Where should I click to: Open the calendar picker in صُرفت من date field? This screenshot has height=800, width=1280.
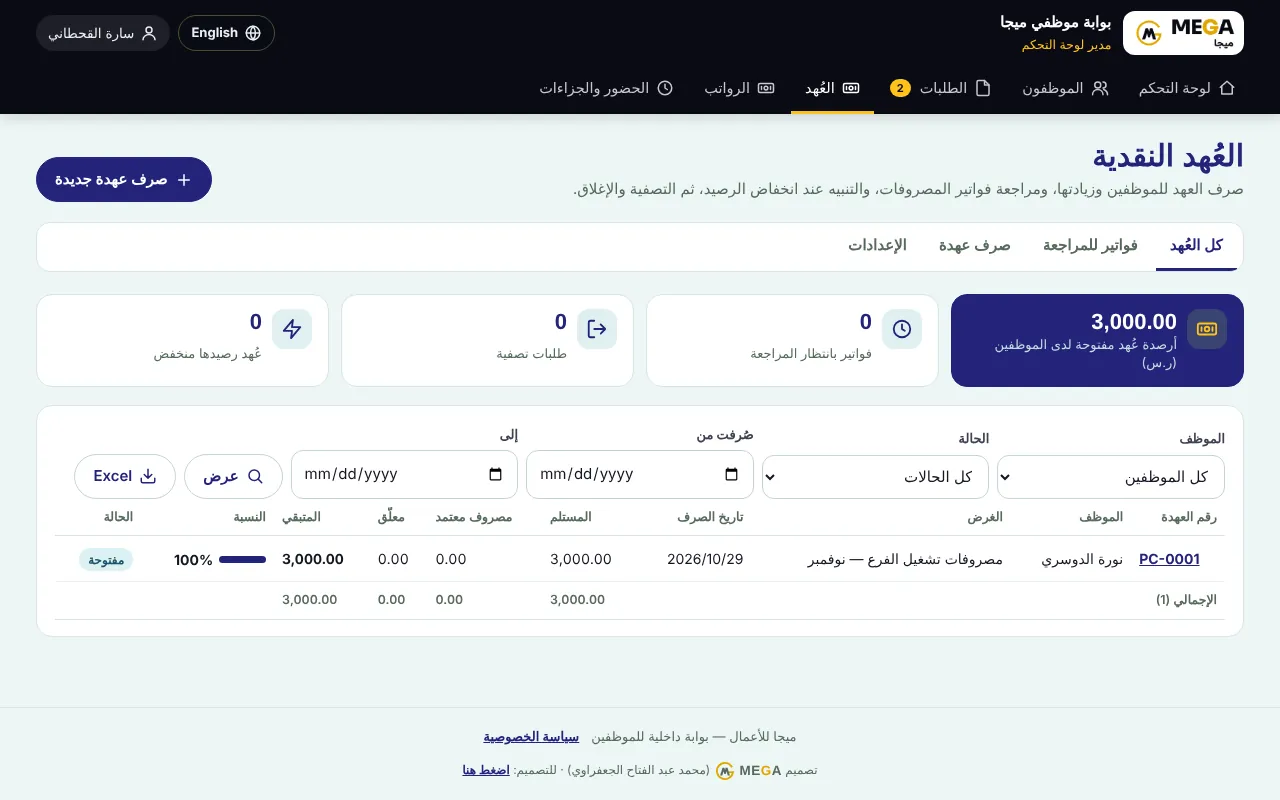731,474
